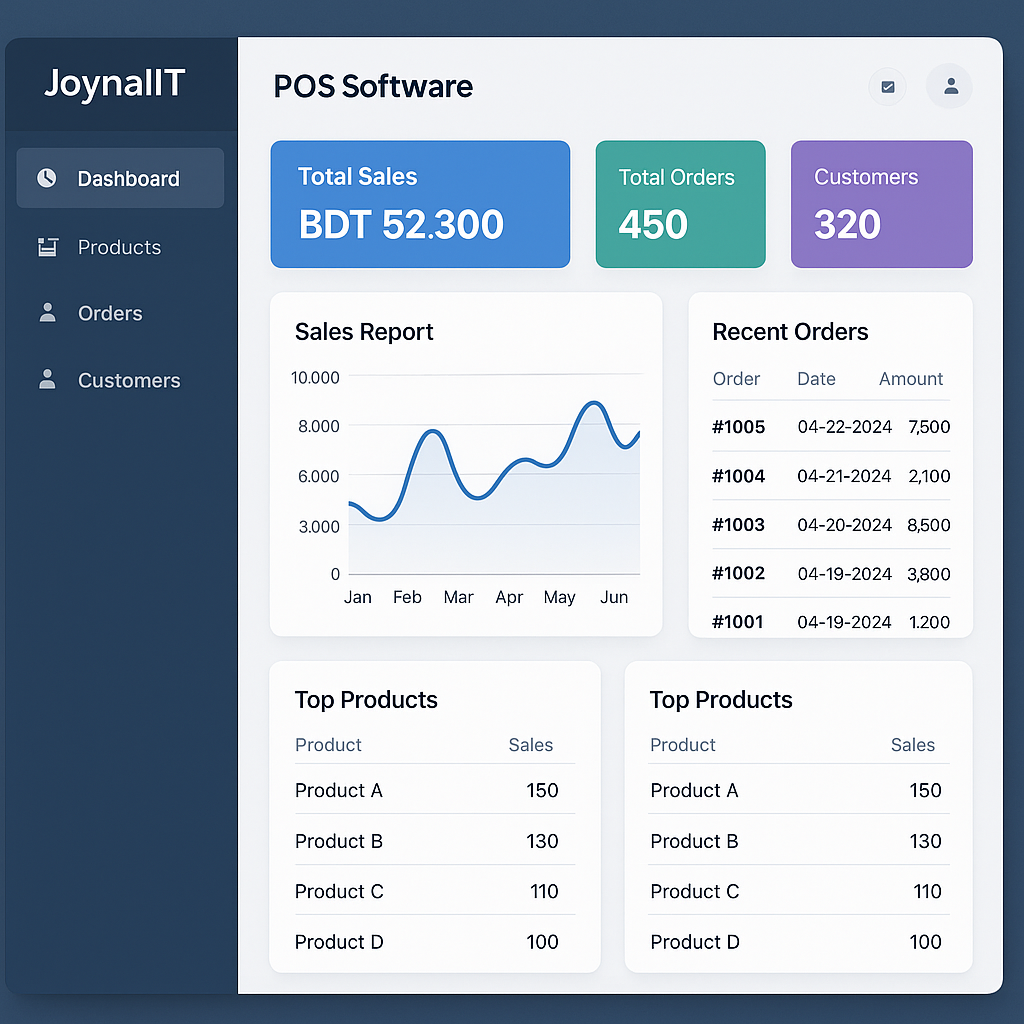This screenshot has width=1024, height=1024.
Task: Click the Products cart icon in sidebar
Action: (x=46, y=247)
